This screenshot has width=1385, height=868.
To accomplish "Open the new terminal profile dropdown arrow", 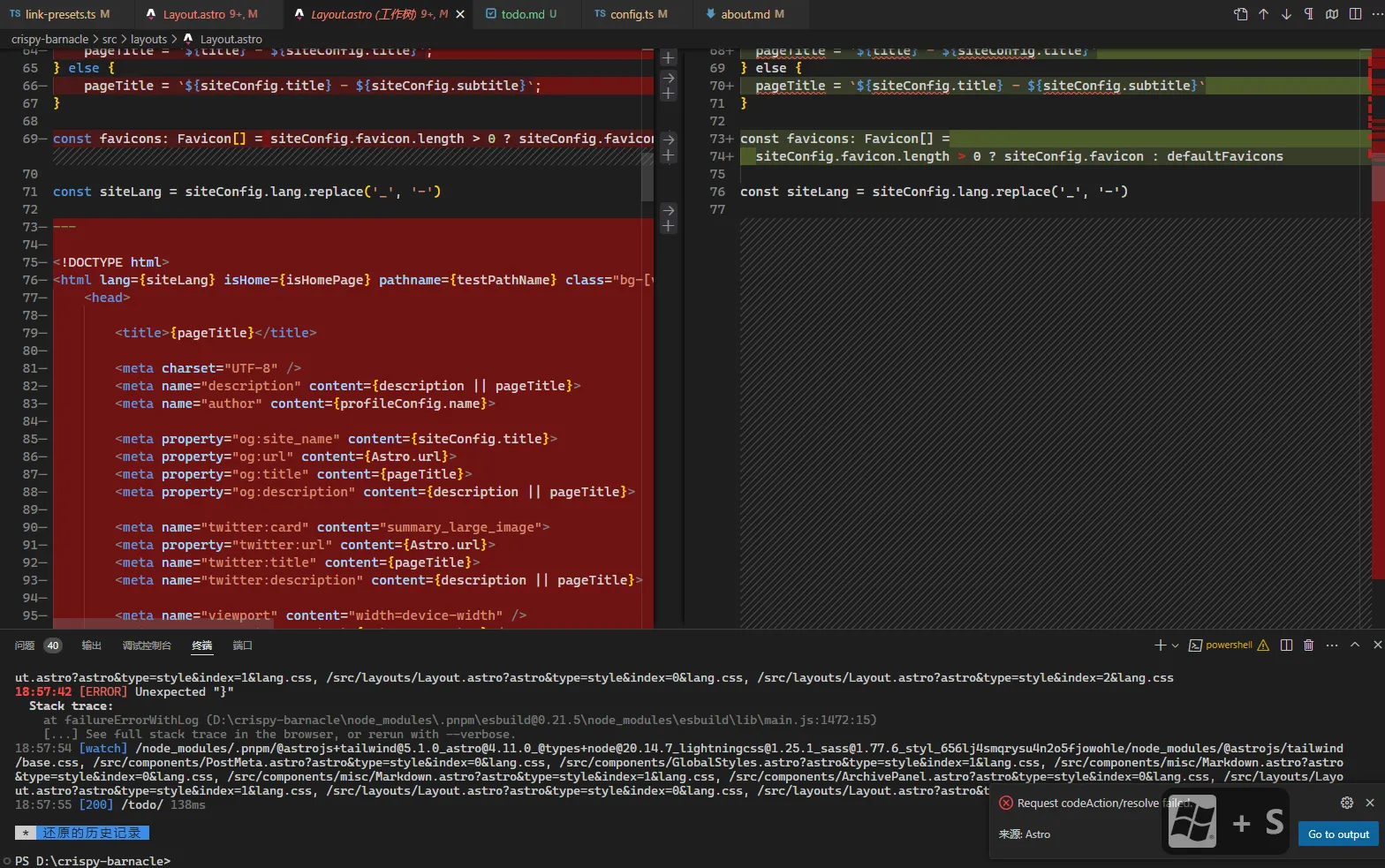I will [1176, 645].
